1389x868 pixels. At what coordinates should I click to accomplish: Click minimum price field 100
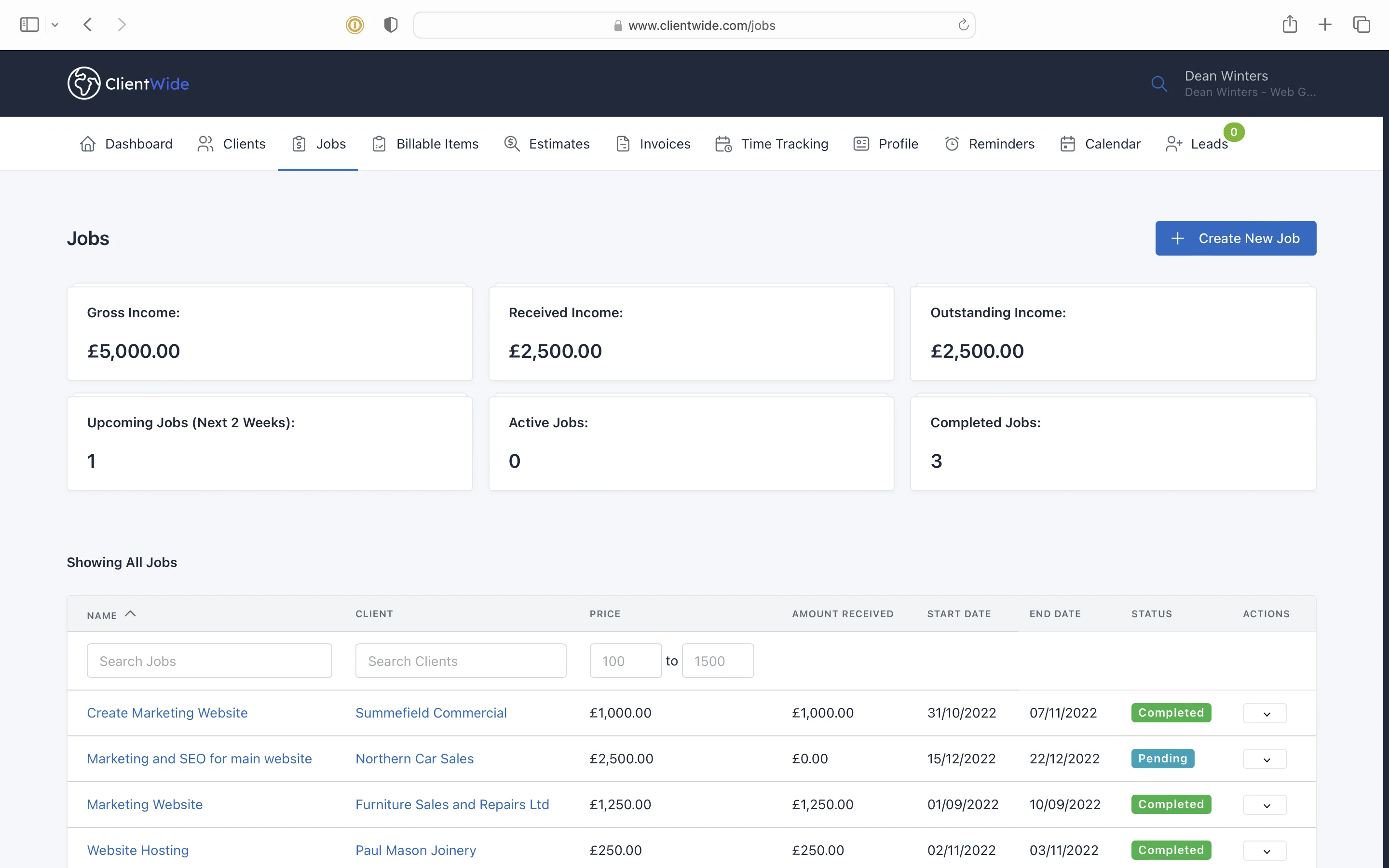coord(626,661)
